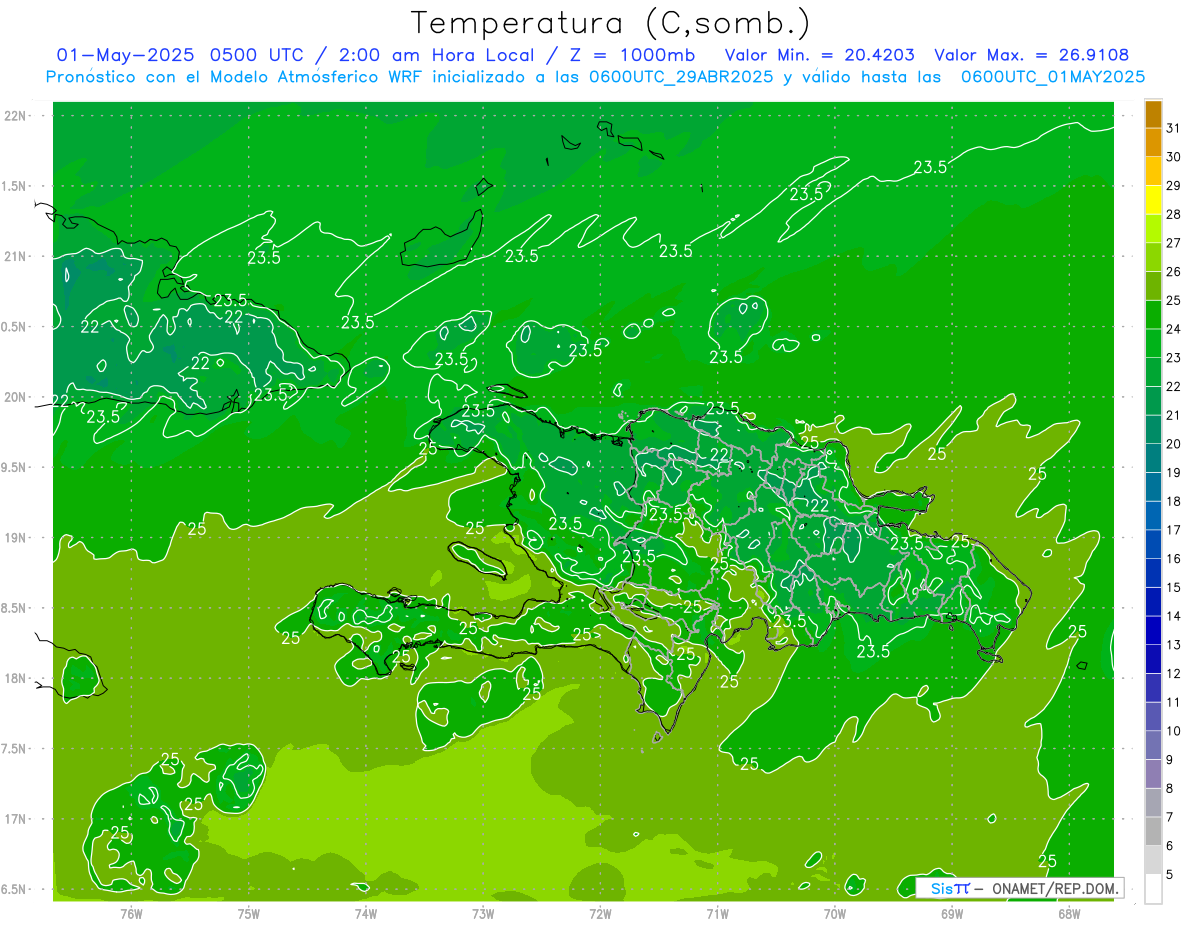Click the '76W' longitude axis label
This screenshot has width=1200, height=927.
coord(131,914)
